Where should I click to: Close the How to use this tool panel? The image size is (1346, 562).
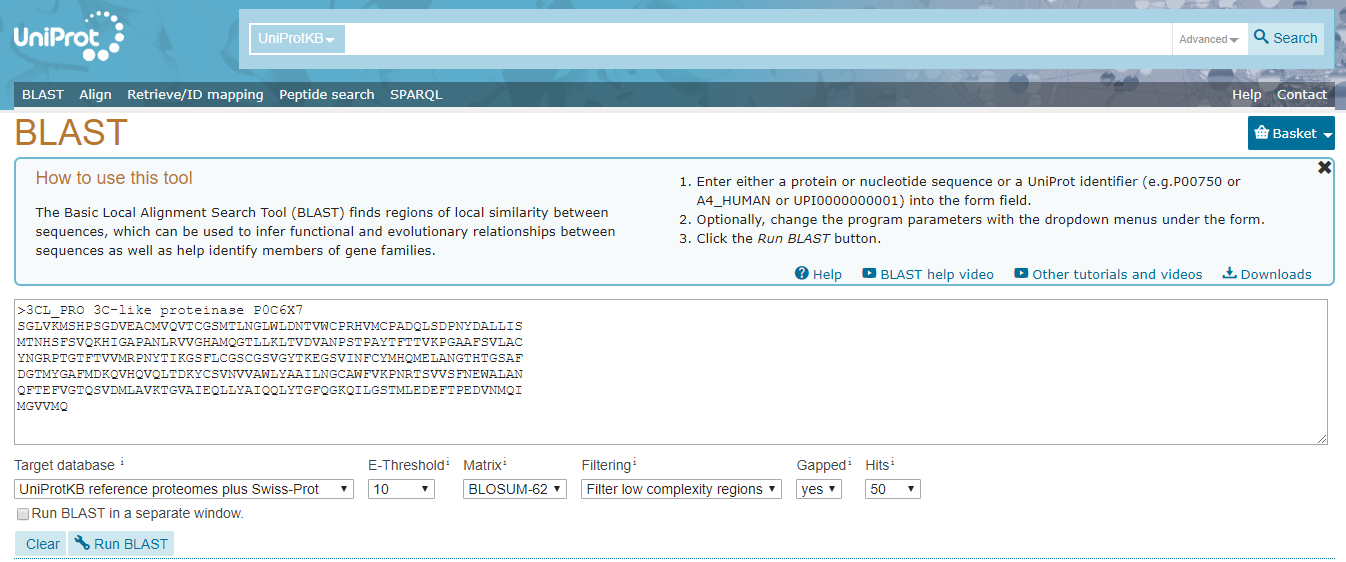[1325, 167]
